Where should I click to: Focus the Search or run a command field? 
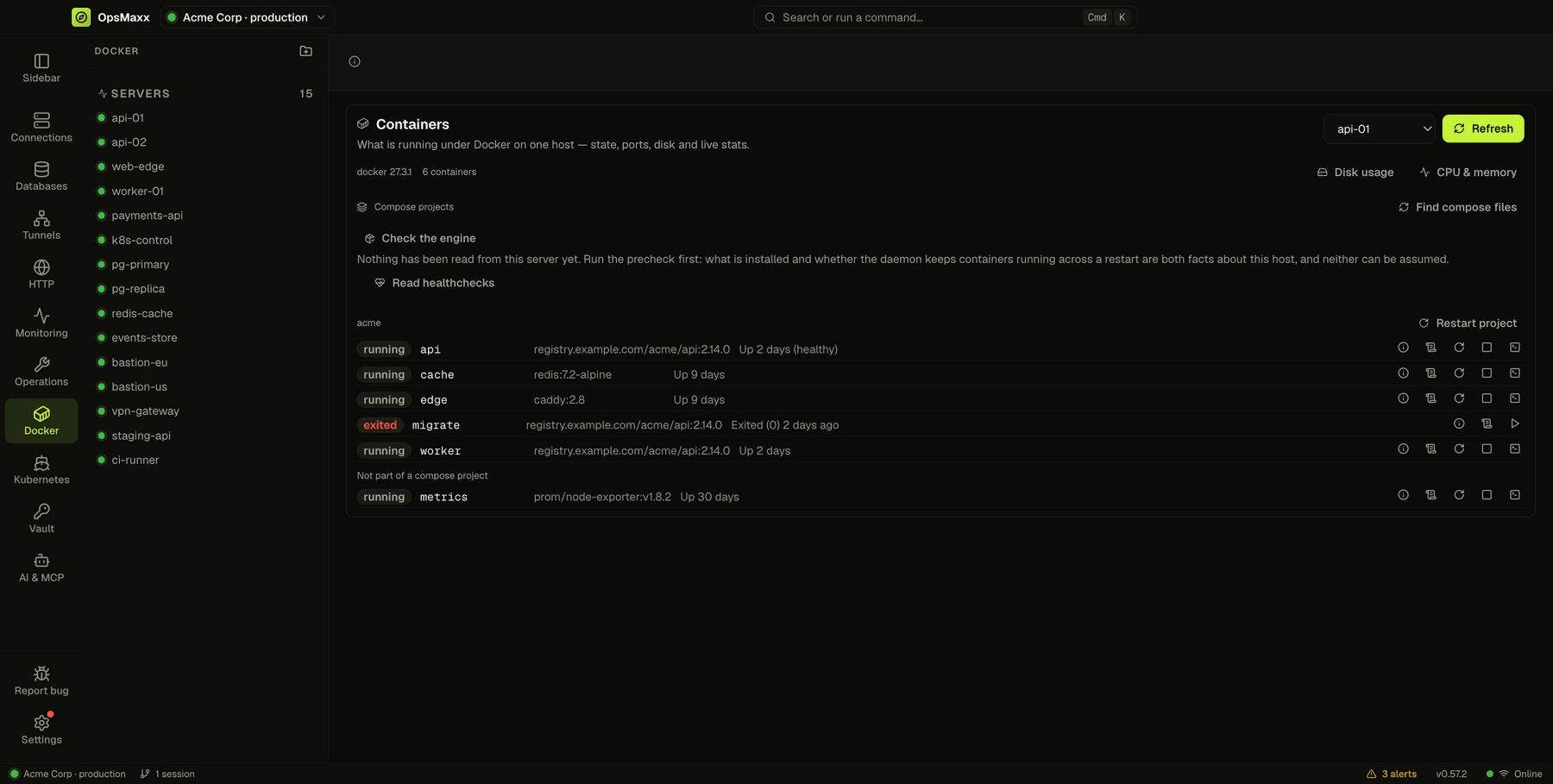click(x=945, y=17)
